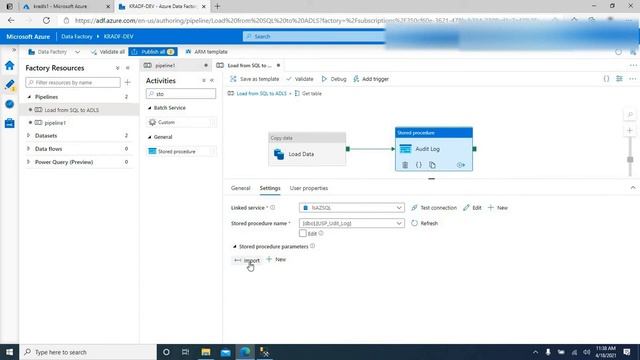The image size is (640, 360).
Task: Click Refresh beside stored procedure name
Action: coord(424,223)
